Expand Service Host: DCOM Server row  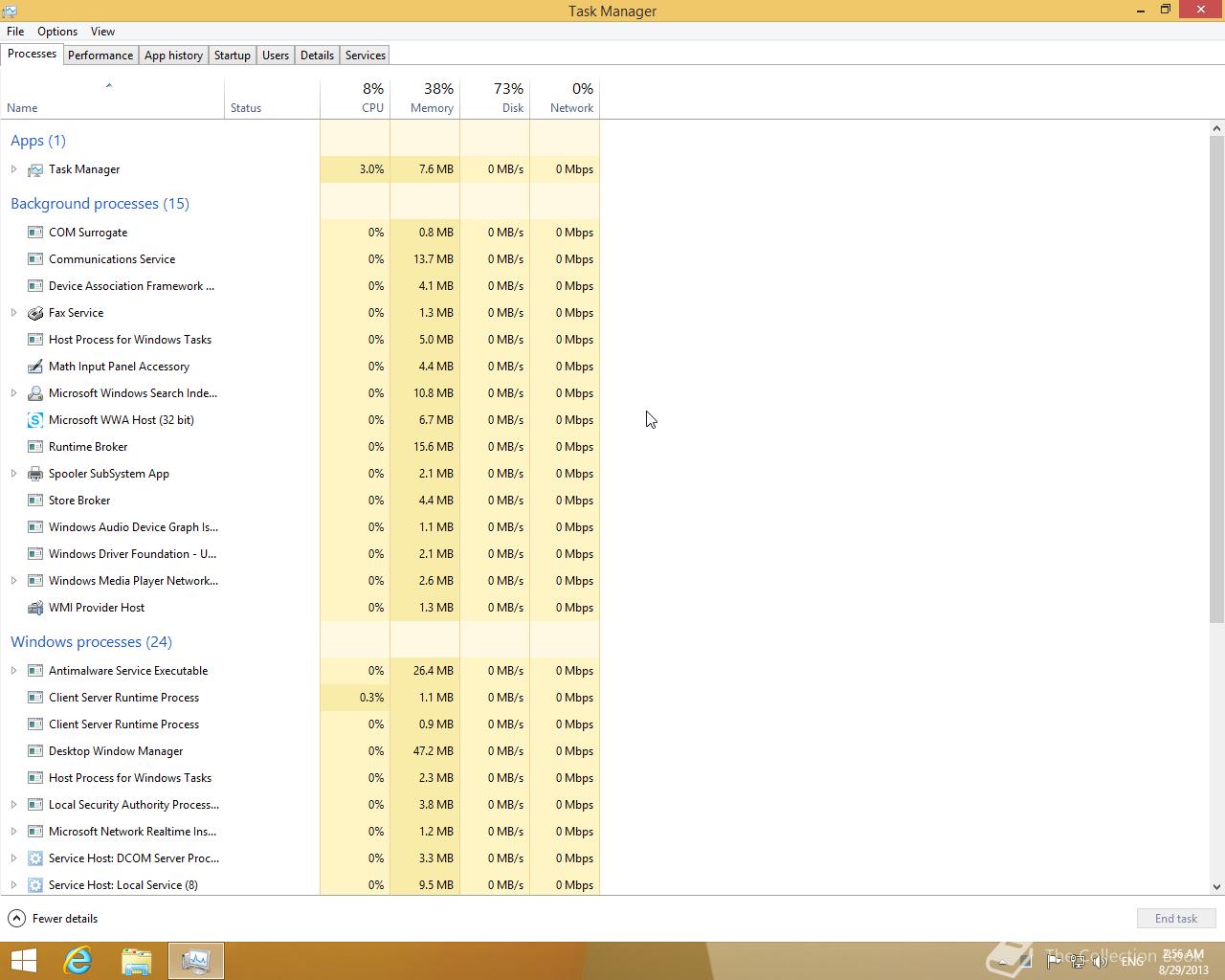click(x=13, y=858)
